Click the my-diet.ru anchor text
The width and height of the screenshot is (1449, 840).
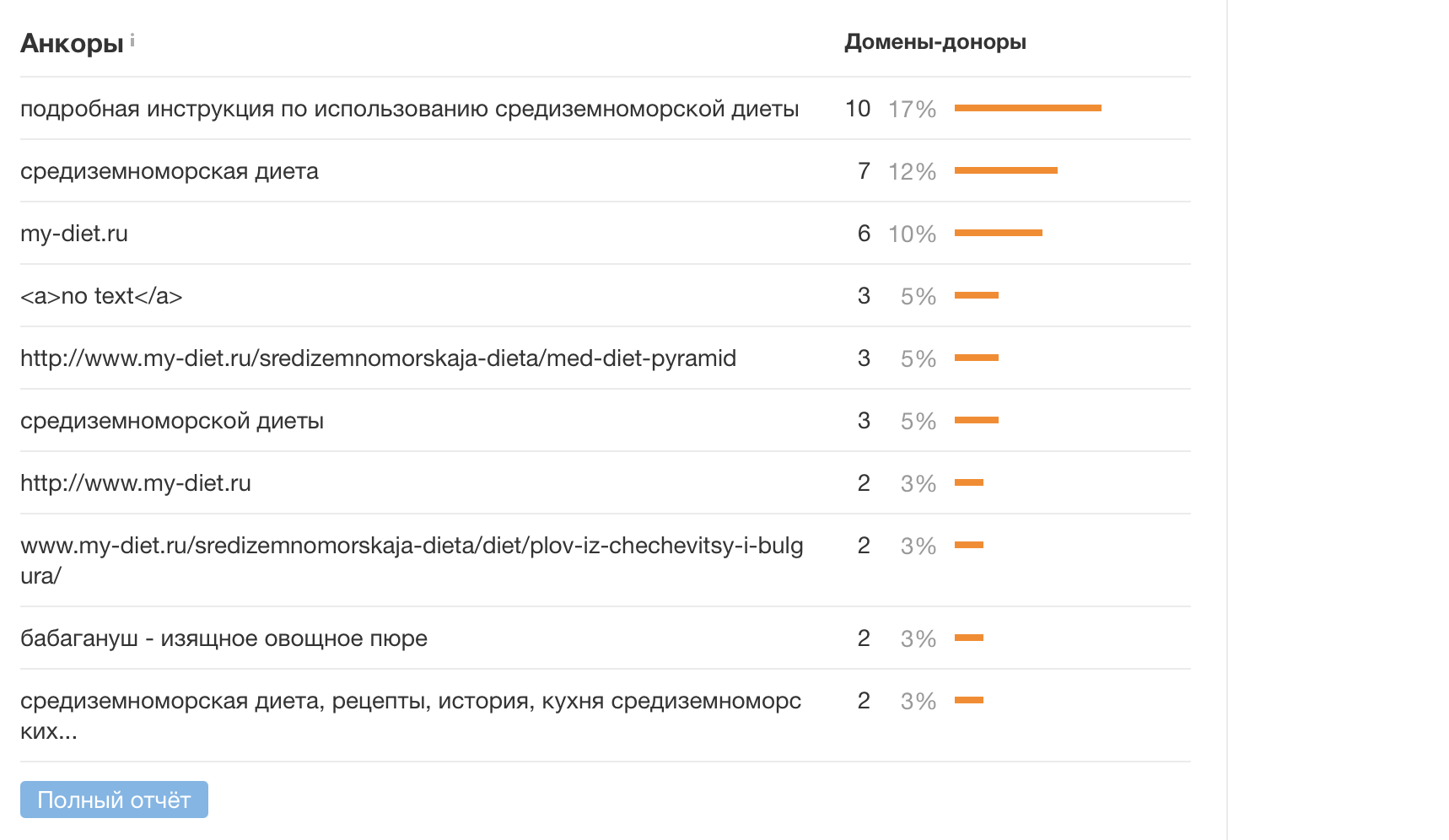tap(74, 234)
